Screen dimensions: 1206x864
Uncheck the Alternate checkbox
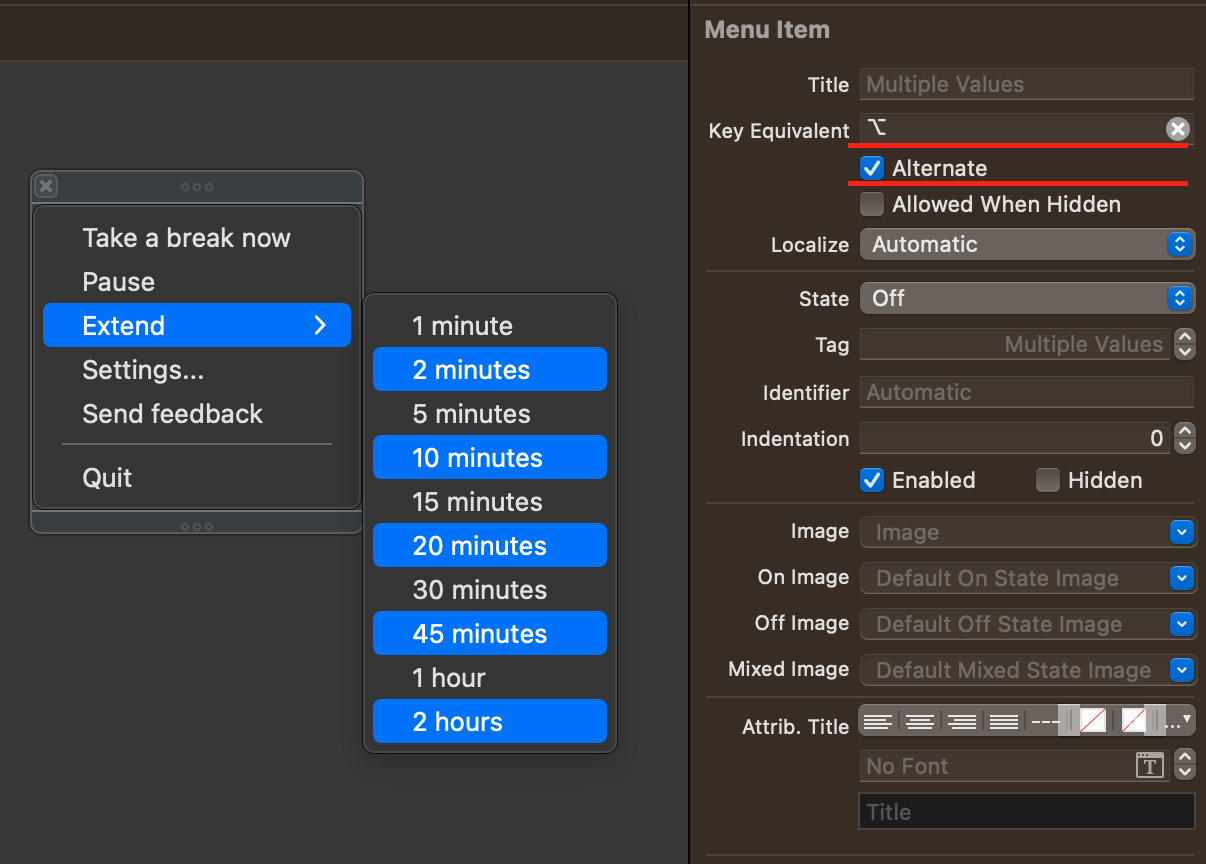click(x=871, y=168)
